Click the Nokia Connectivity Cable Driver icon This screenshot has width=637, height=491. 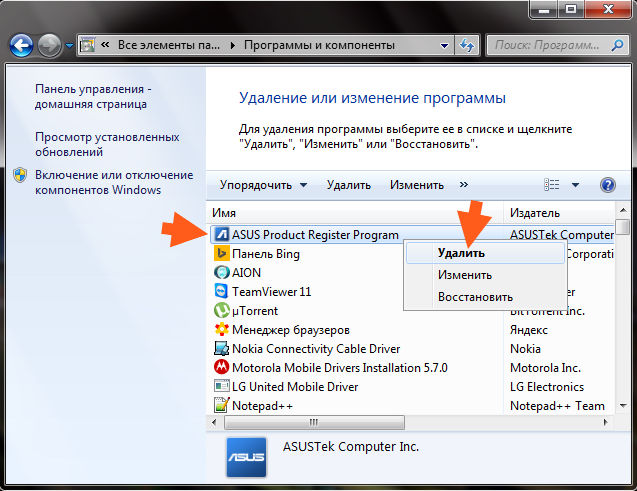coord(221,348)
